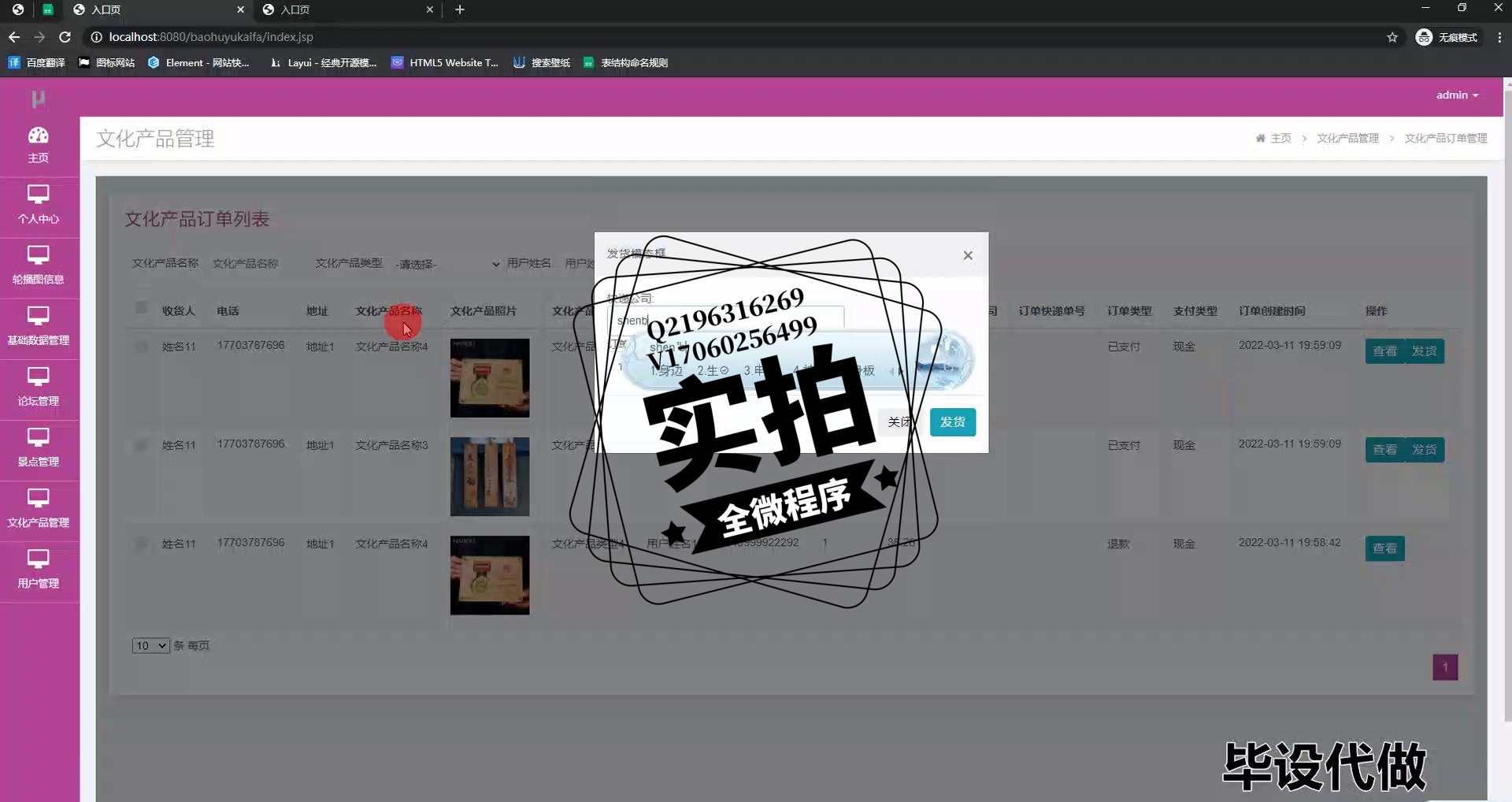Click the 文化产品名称 search input field

[x=257, y=264]
